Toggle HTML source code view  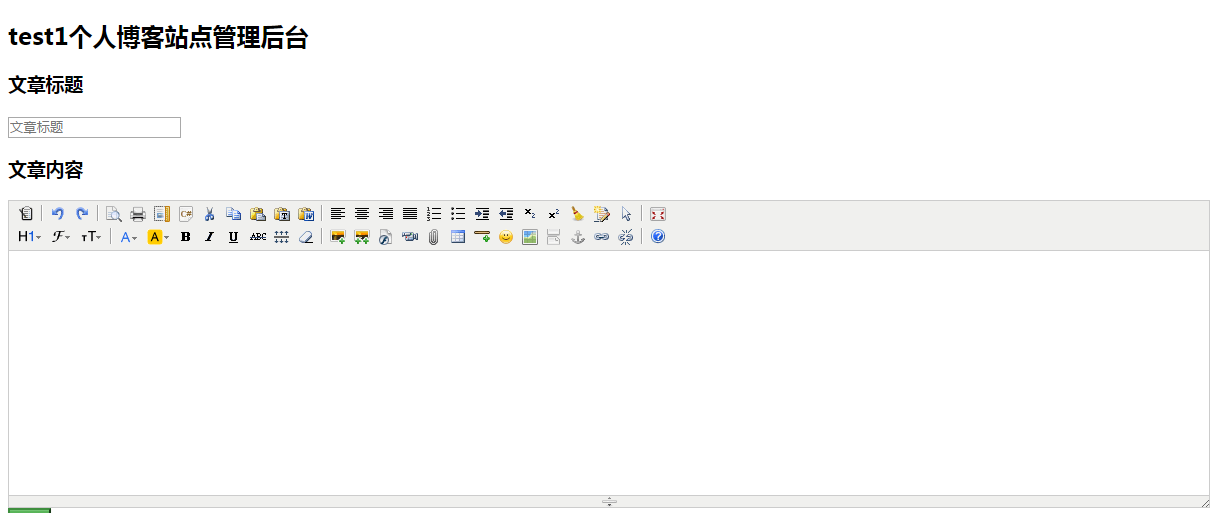click(x=26, y=213)
